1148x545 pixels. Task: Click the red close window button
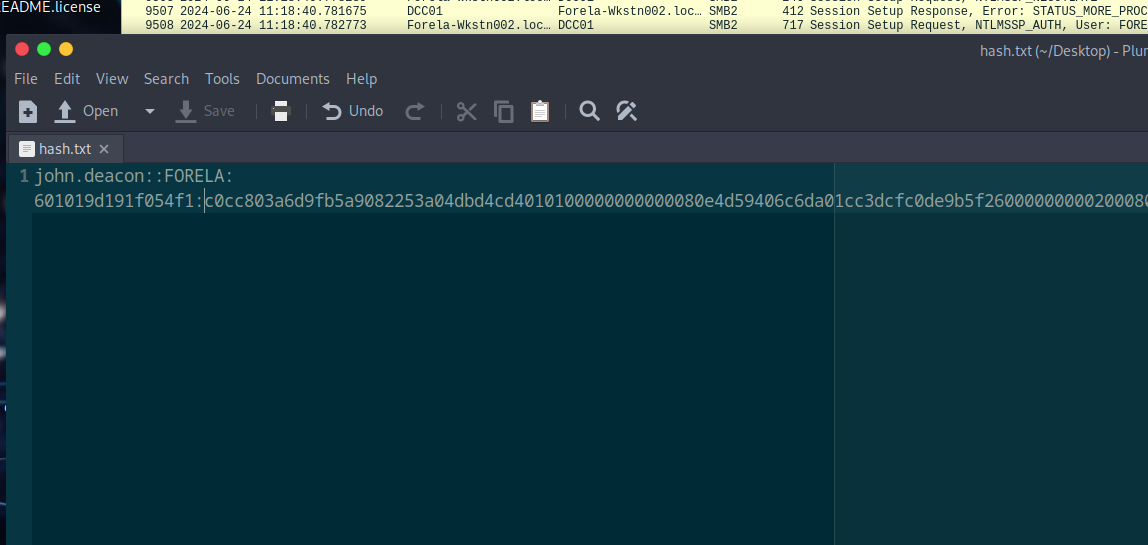pos(22,50)
